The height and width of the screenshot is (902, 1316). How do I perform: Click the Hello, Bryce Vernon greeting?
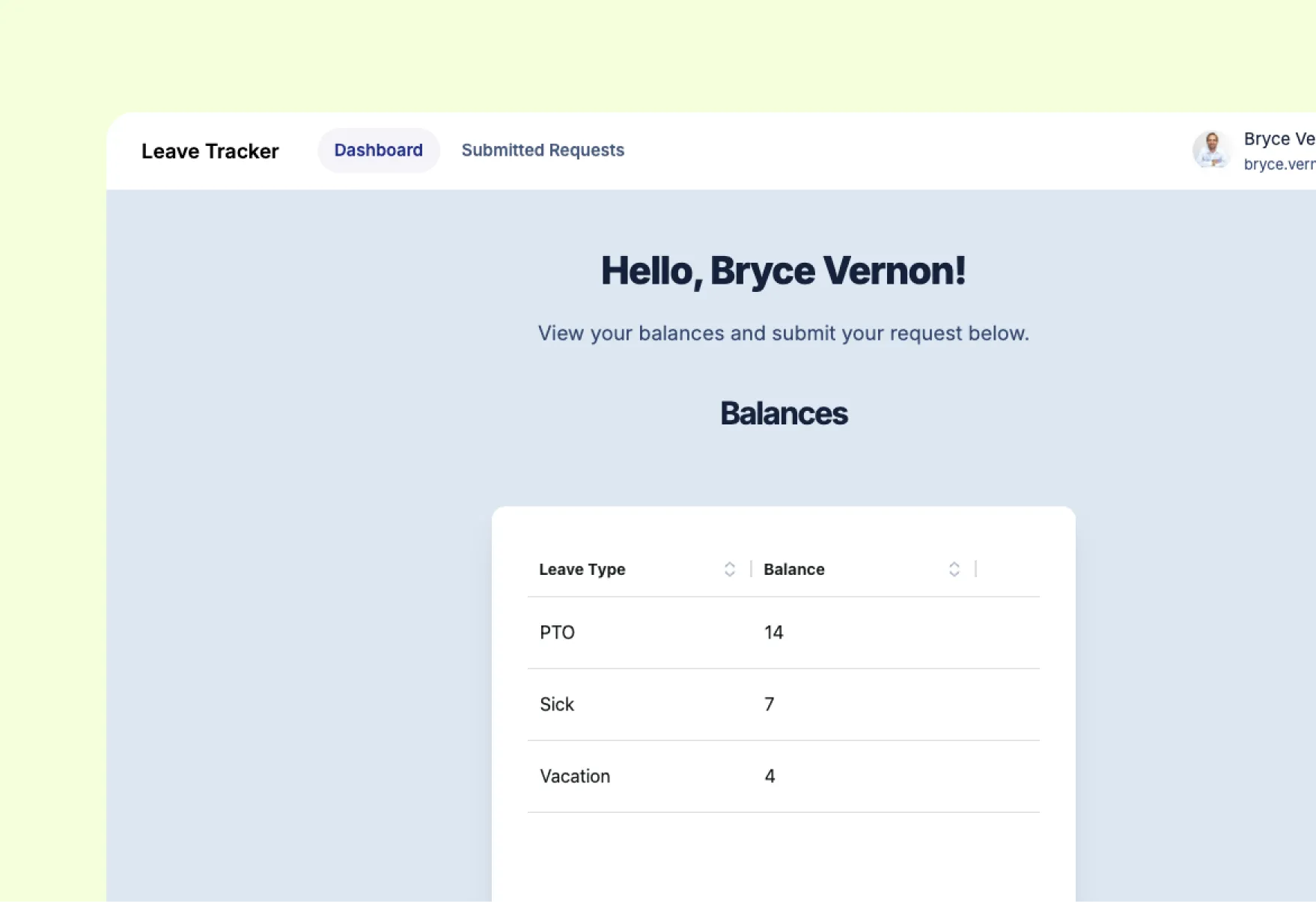[x=783, y=270]
